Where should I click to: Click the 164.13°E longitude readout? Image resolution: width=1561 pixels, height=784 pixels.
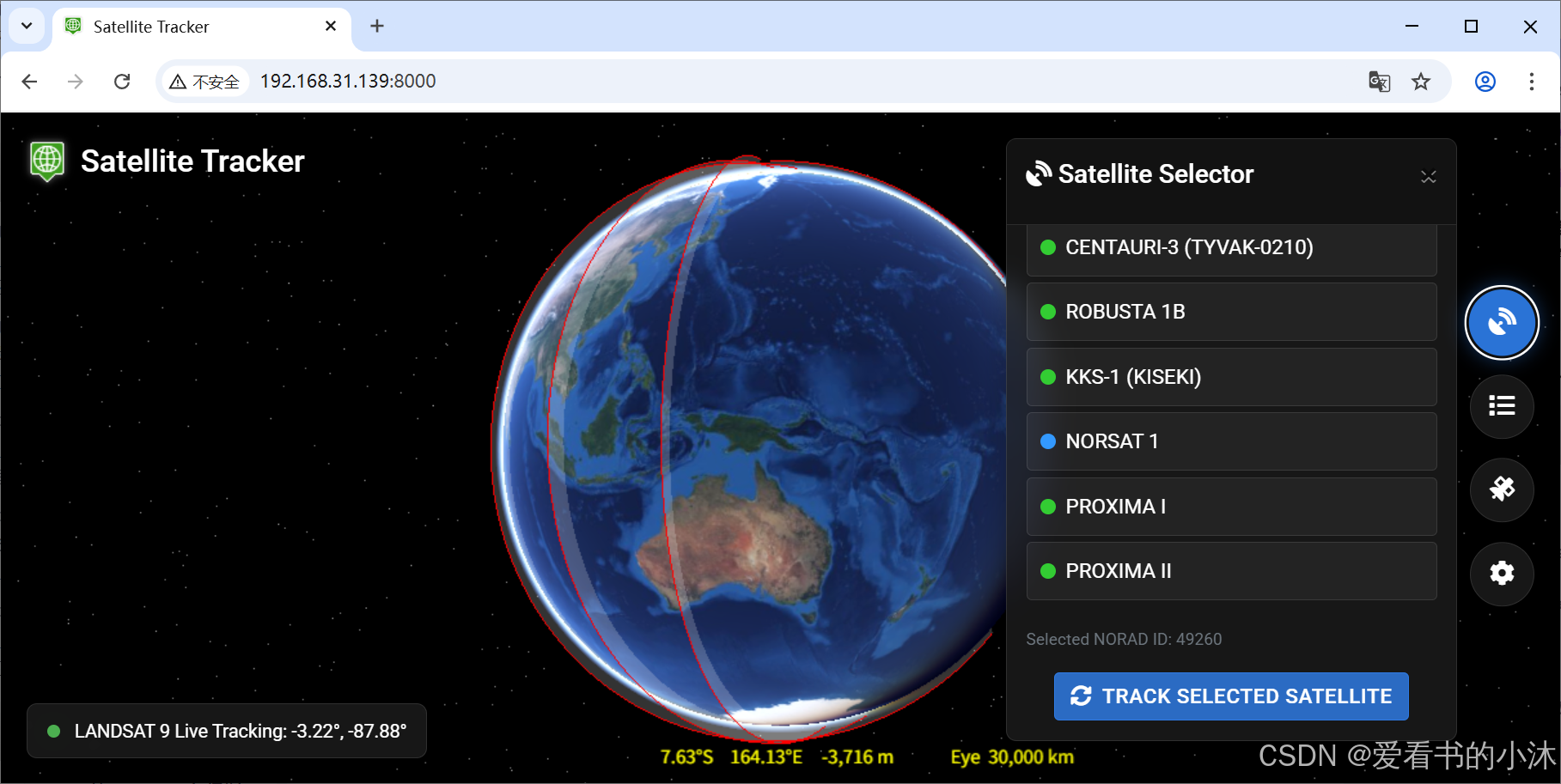coord(766,757)
